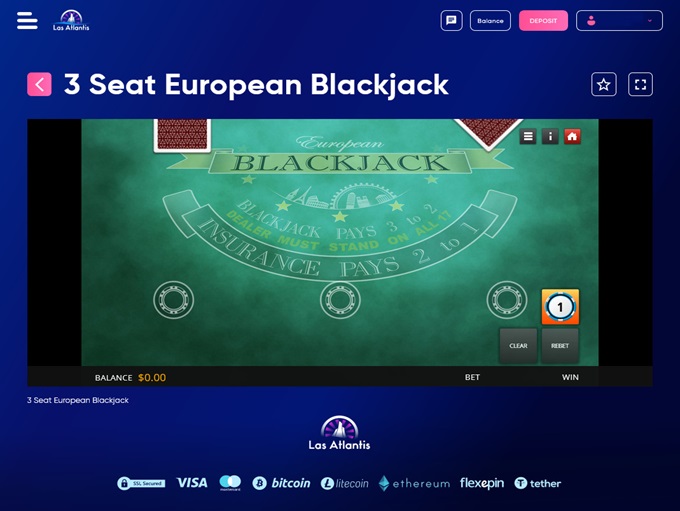Show game info with the i icon

click(550, 137)
